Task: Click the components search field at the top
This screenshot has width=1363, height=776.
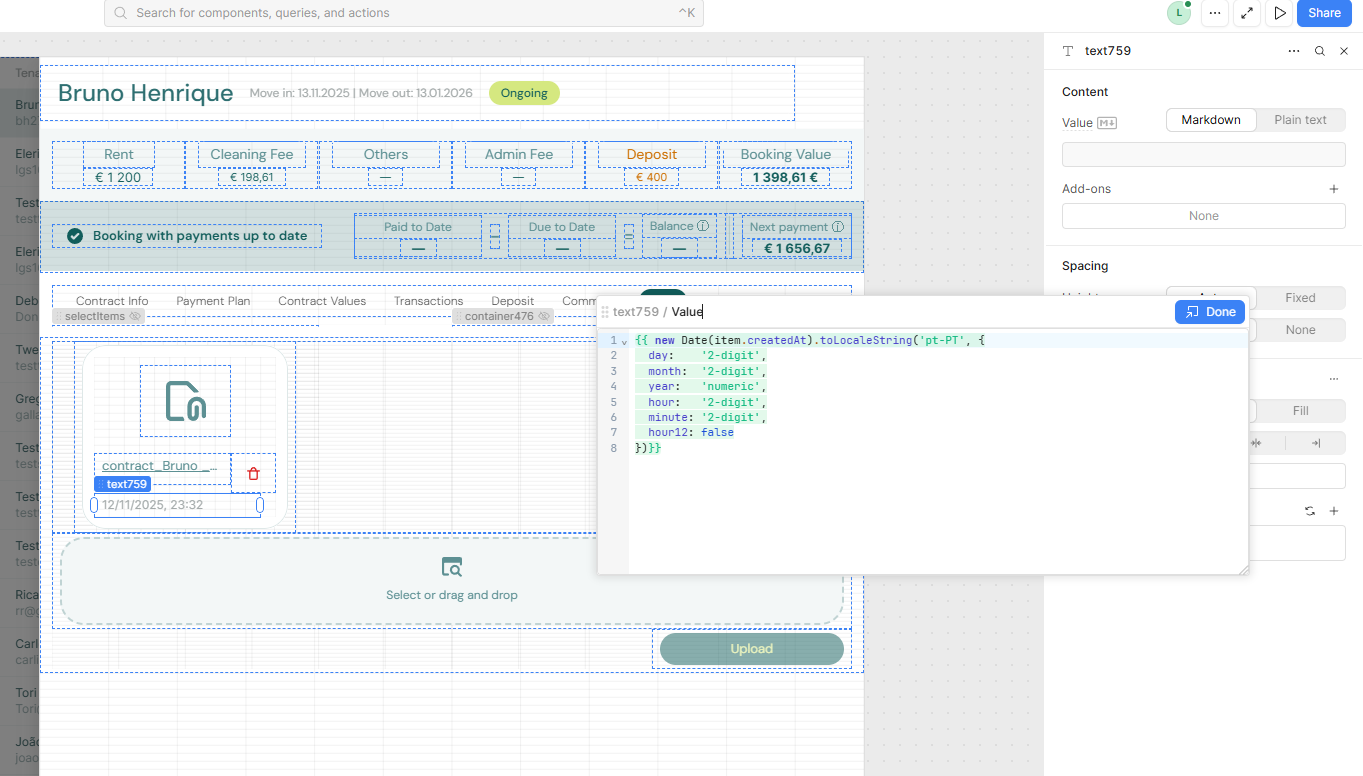Action: coord(400,14)
